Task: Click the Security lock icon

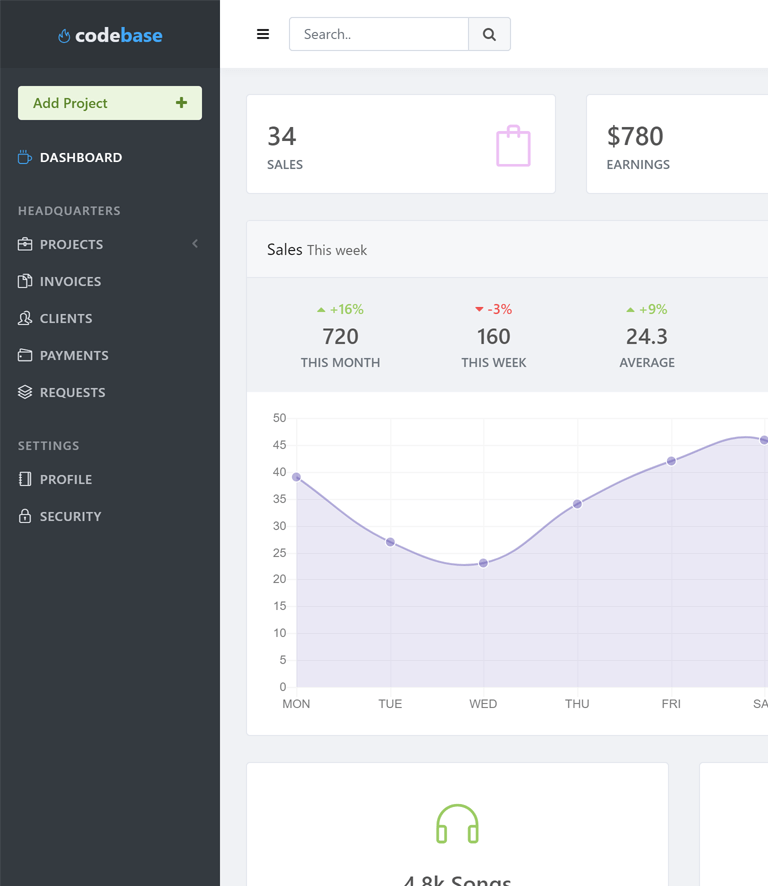Action: click(x=25, y=516)
